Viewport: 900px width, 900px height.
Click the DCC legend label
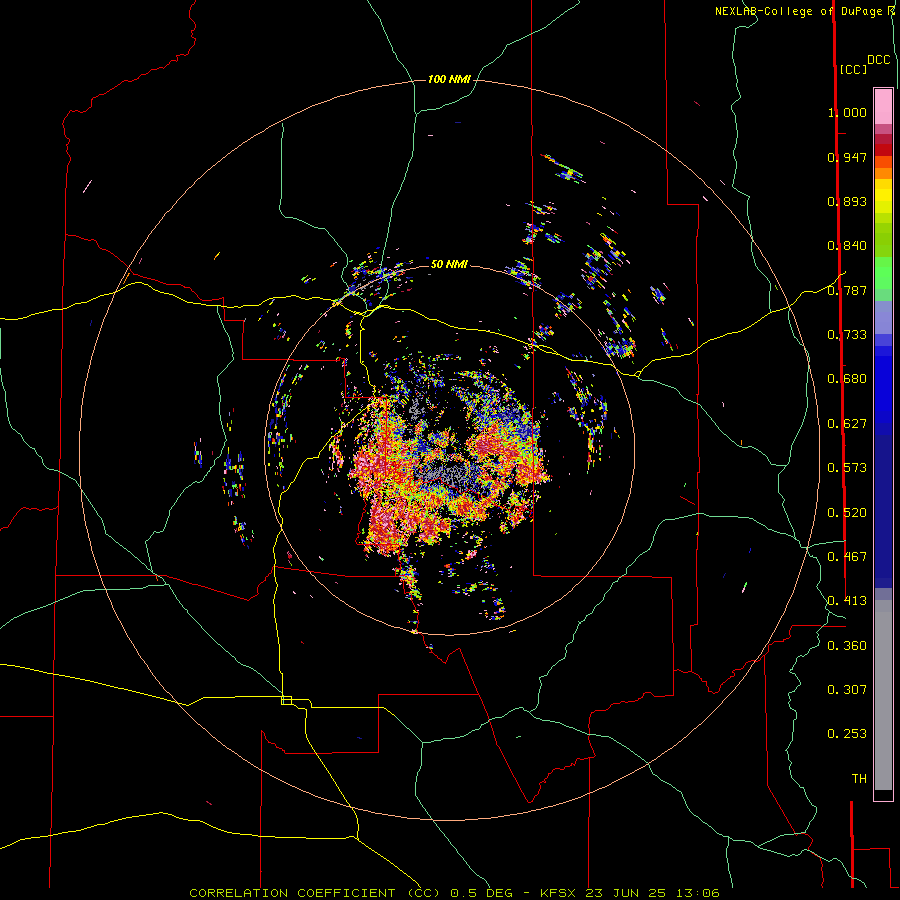(x=879, y=60)
